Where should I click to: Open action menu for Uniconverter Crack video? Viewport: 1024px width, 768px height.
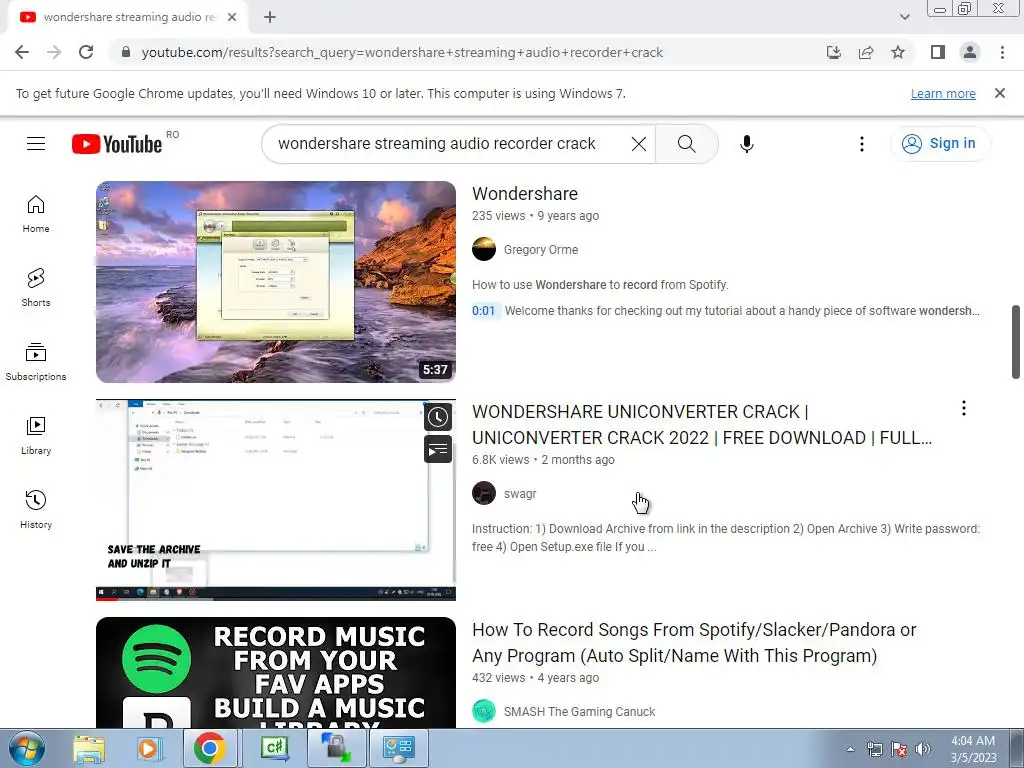click(963, 408)
